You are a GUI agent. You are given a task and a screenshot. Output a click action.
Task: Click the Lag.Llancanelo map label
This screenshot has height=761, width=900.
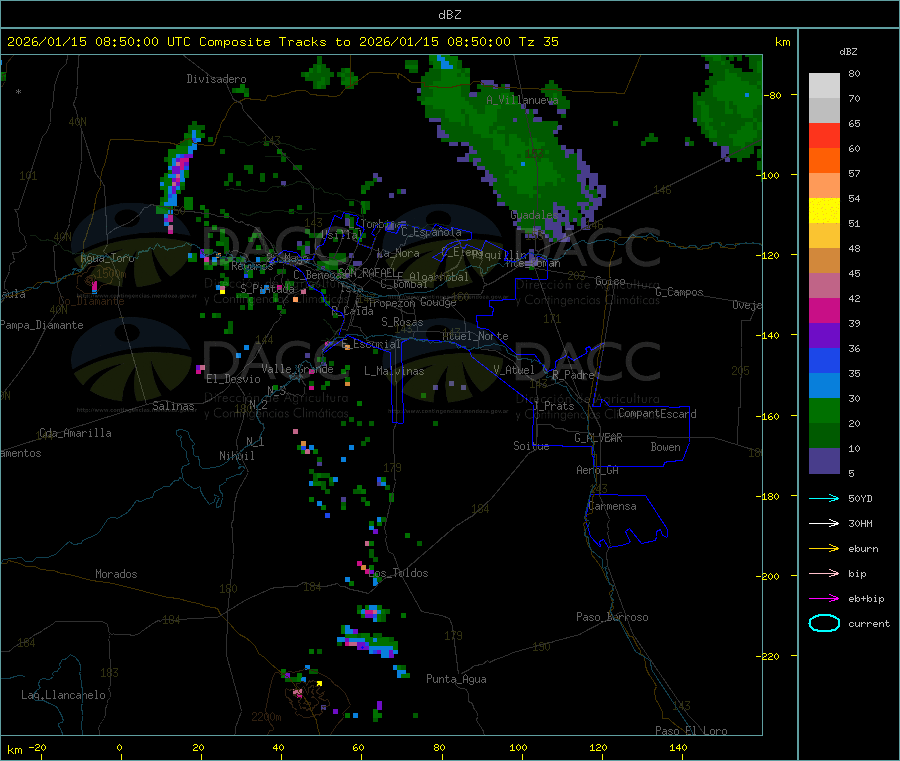coord(63,695)
